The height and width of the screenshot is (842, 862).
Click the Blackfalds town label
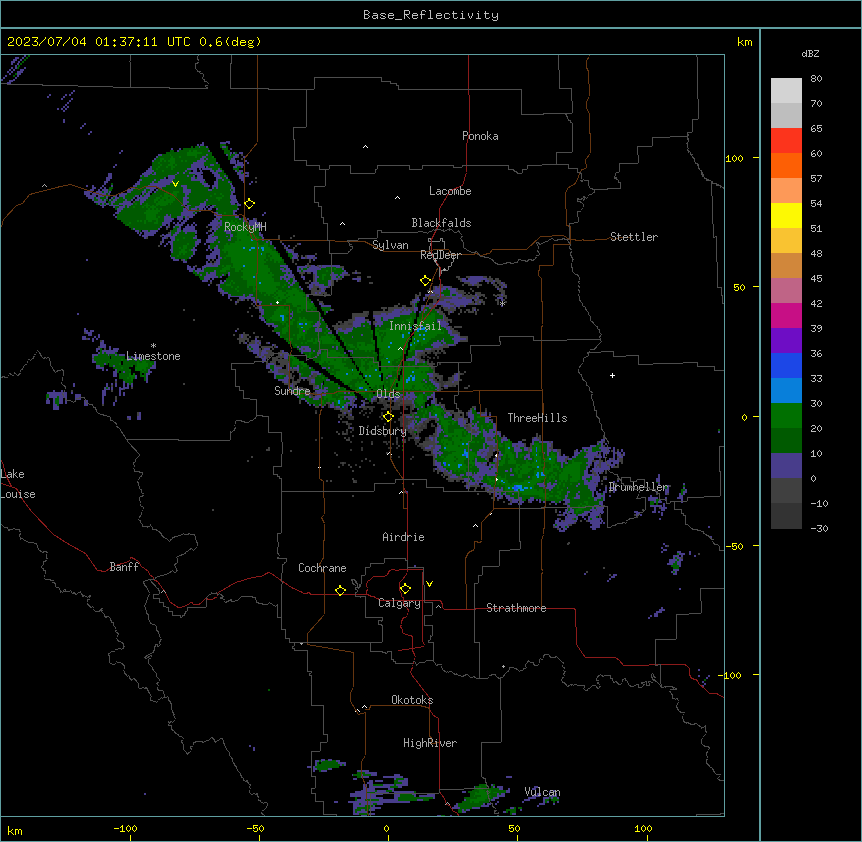tap(441, 223)
